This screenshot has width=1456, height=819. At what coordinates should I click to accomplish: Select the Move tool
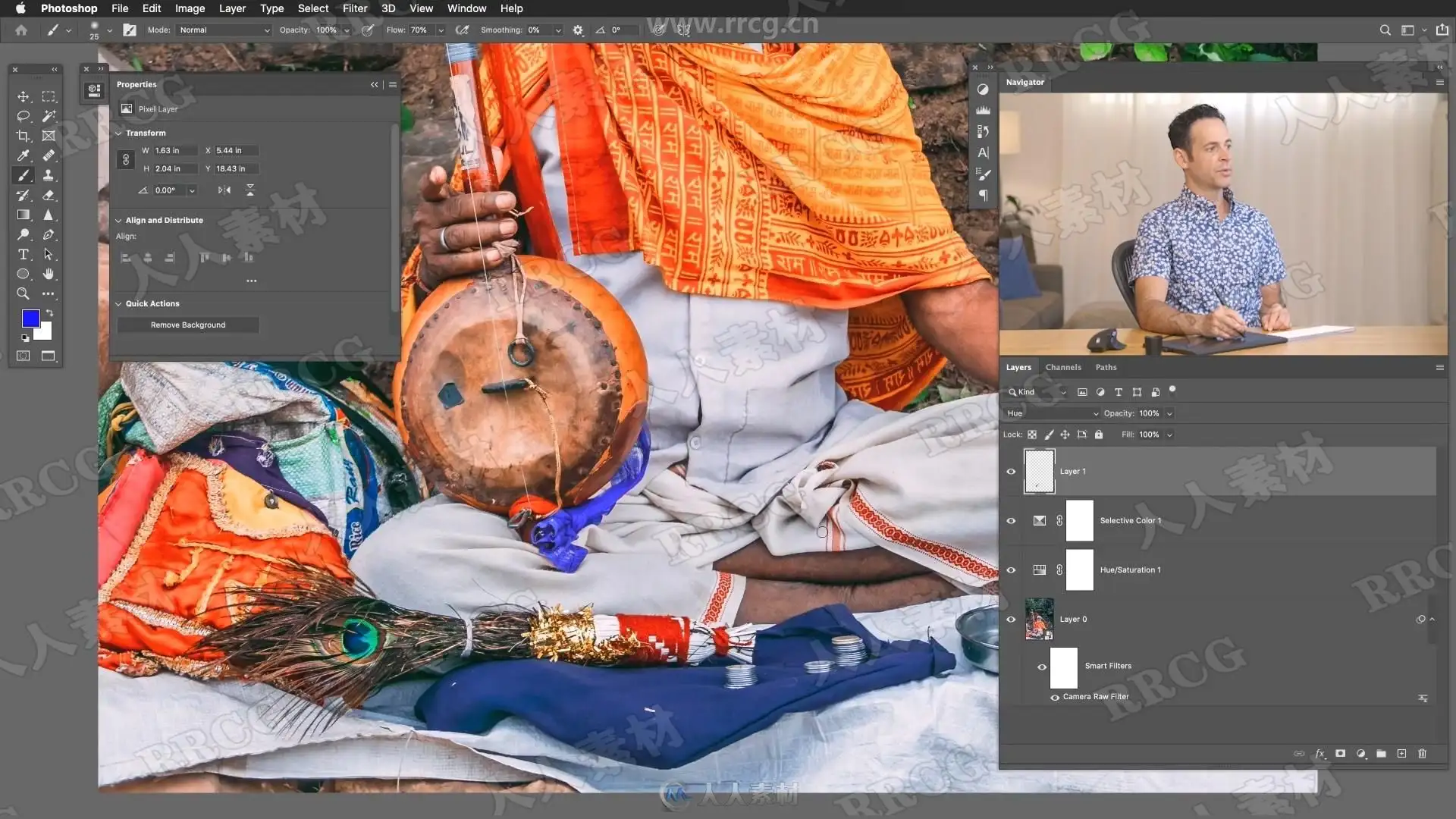click(24, 96)
